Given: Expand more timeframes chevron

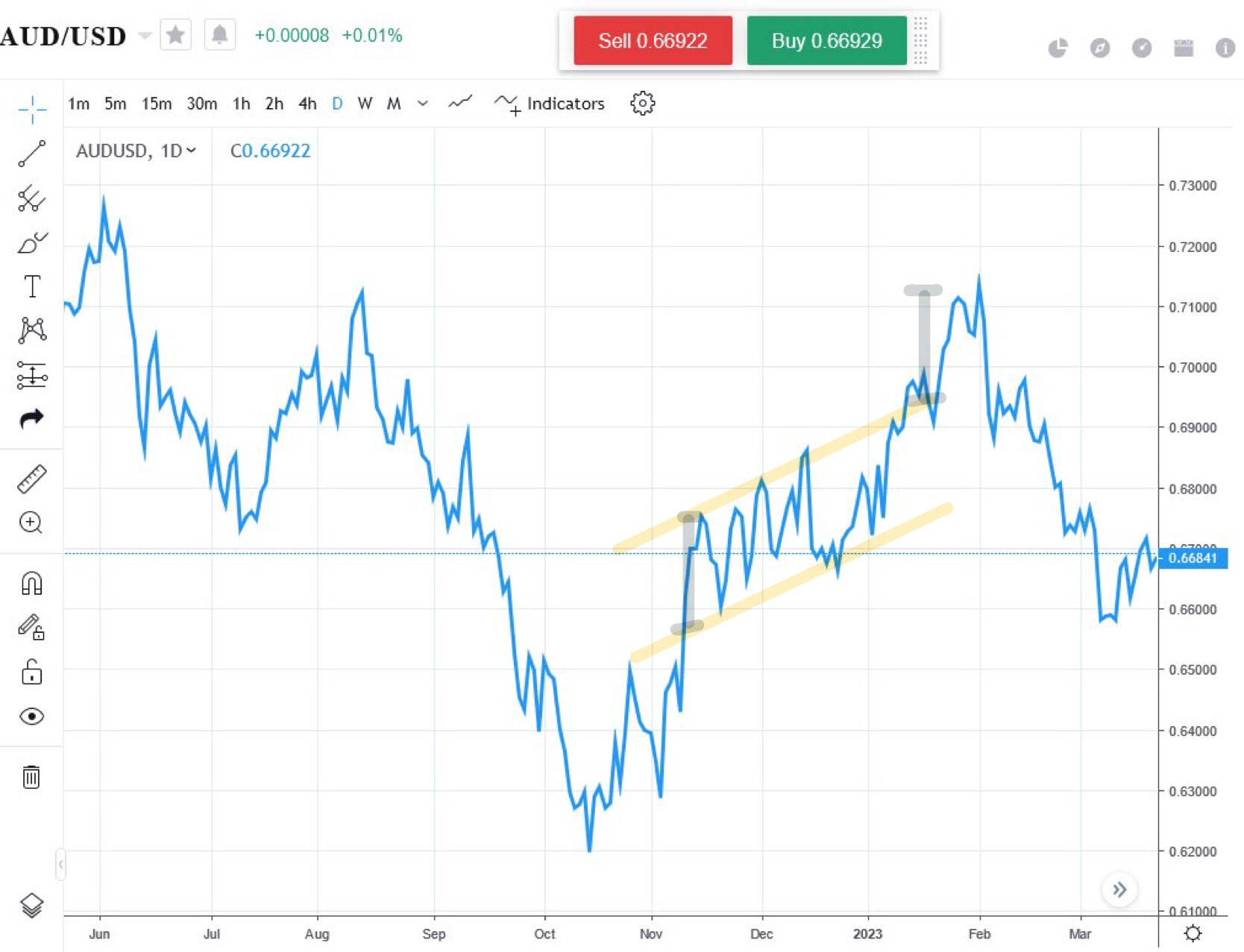Looking at the screenshot, I should [x=423, y=104].
